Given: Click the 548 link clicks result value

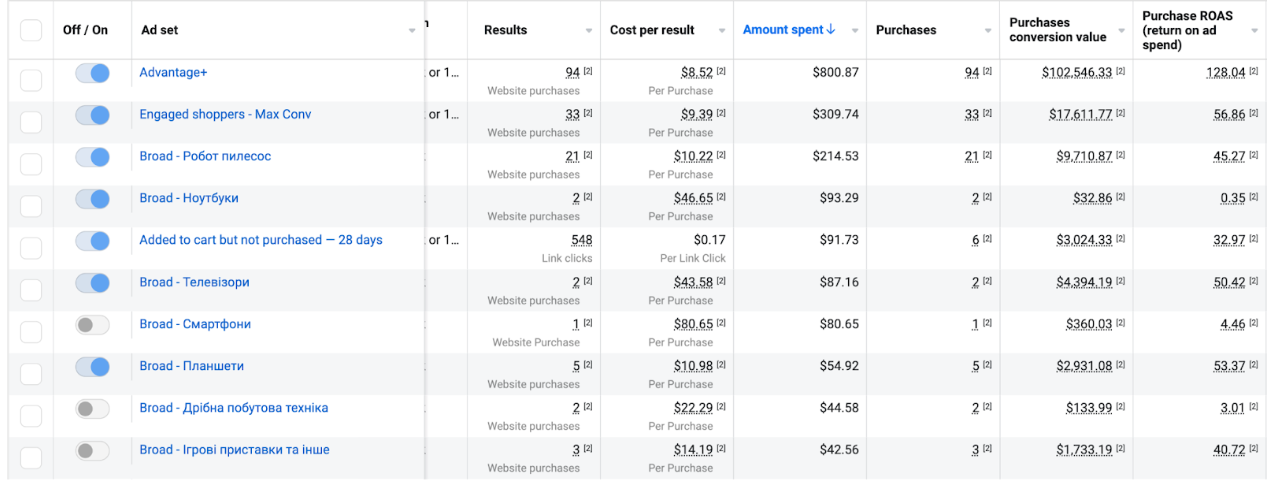Looking at the screenshot, I should pyautogui.click(x=581, y=240).
